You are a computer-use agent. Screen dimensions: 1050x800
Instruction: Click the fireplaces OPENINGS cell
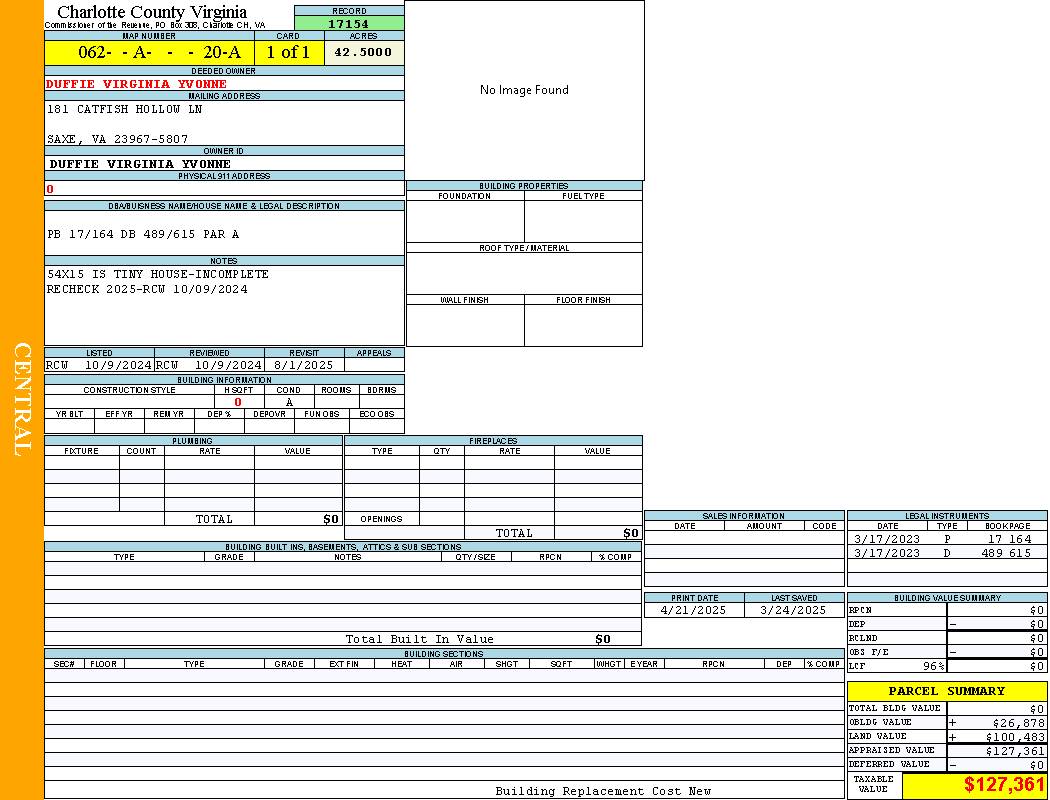(x=381, y=519)
